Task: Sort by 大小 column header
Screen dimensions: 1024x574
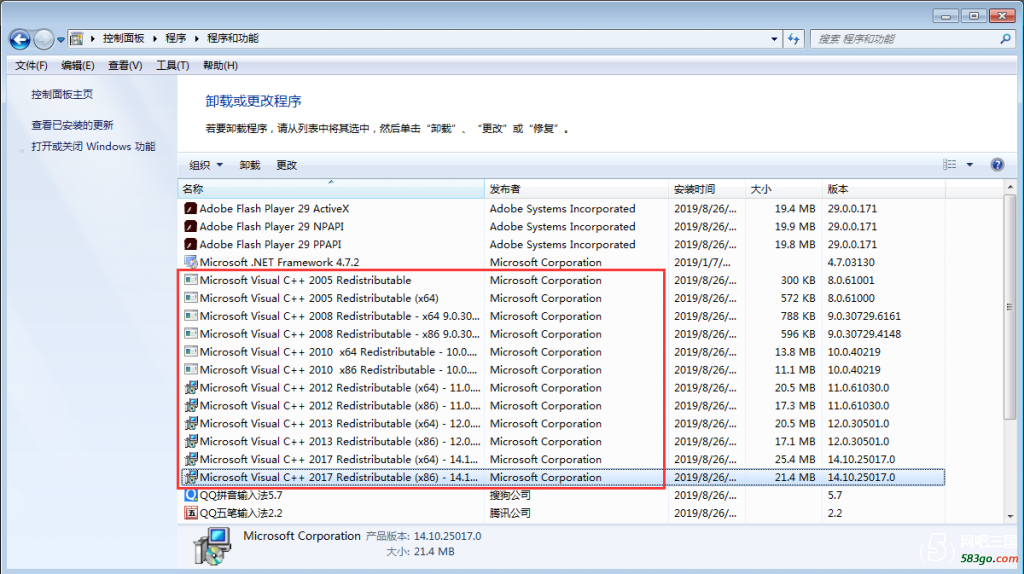Action: 784,189
